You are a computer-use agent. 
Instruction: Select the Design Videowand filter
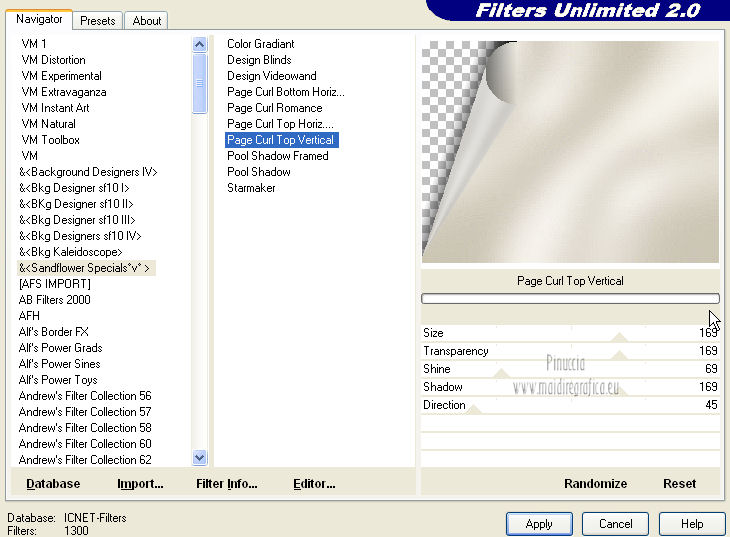[x=272, y=76]
